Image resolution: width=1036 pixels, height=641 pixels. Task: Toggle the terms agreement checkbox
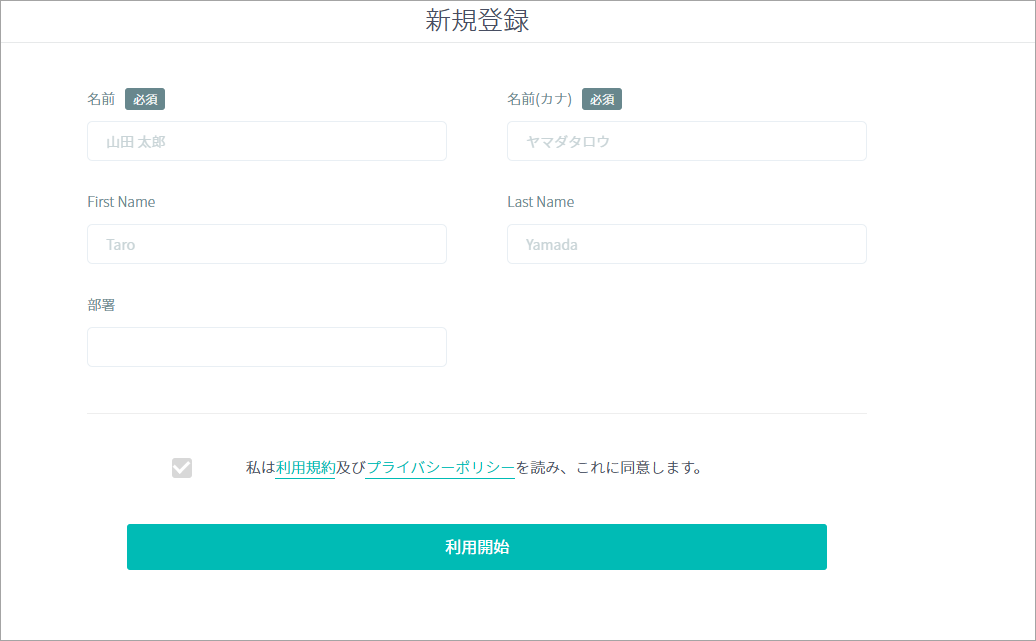[x=182, y=468]
